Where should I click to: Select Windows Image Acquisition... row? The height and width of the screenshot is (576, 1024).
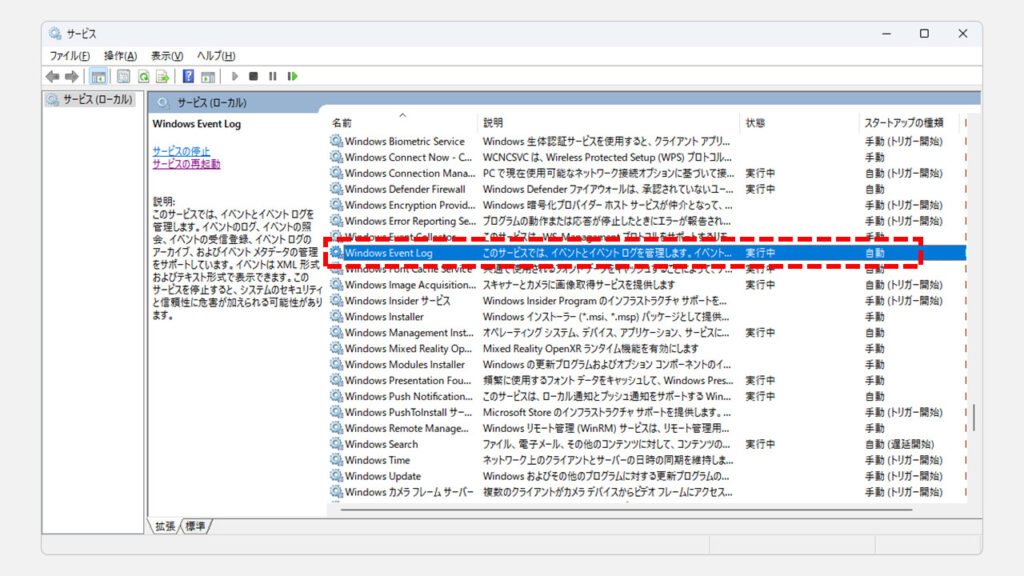click(647, 285)
